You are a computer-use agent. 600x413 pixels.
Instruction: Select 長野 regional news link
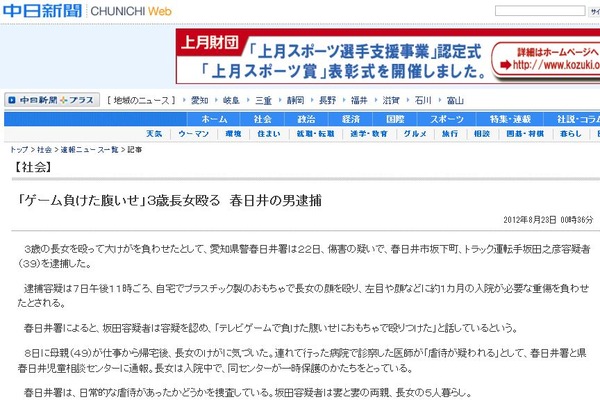tap(328, 100)
